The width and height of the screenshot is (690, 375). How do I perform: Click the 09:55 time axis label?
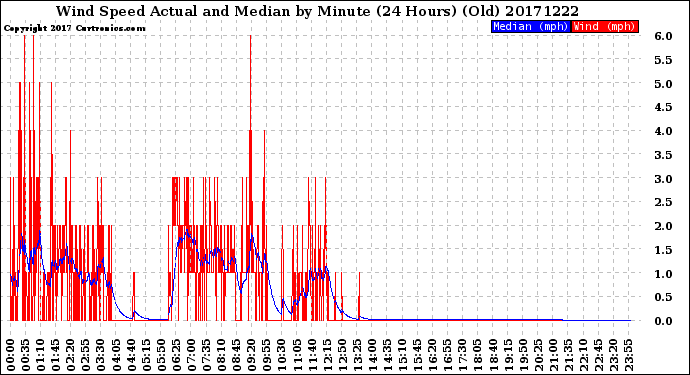point(267,355)
